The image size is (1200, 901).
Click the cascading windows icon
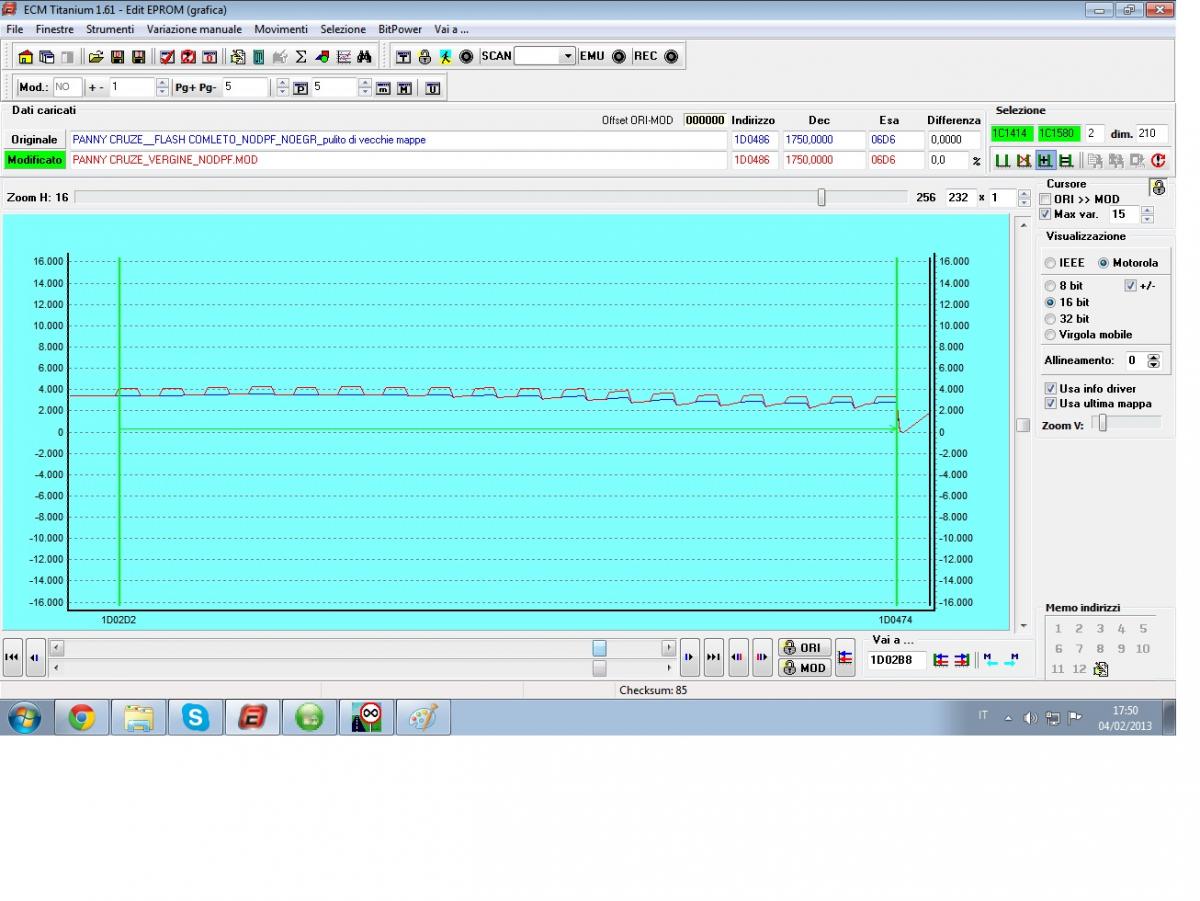click(x=47, y=57)
